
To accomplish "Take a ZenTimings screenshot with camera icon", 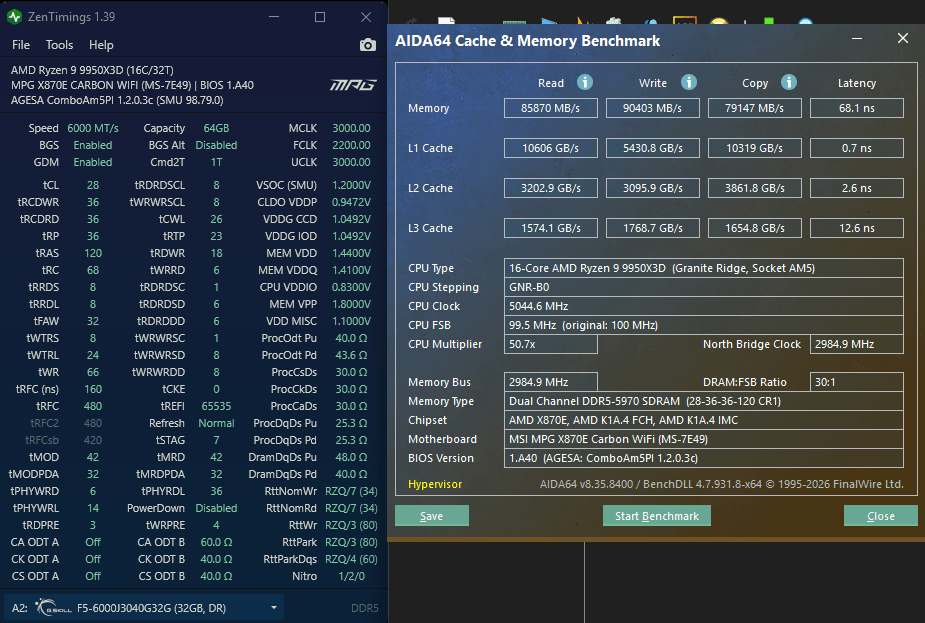I will coord(368,45).
